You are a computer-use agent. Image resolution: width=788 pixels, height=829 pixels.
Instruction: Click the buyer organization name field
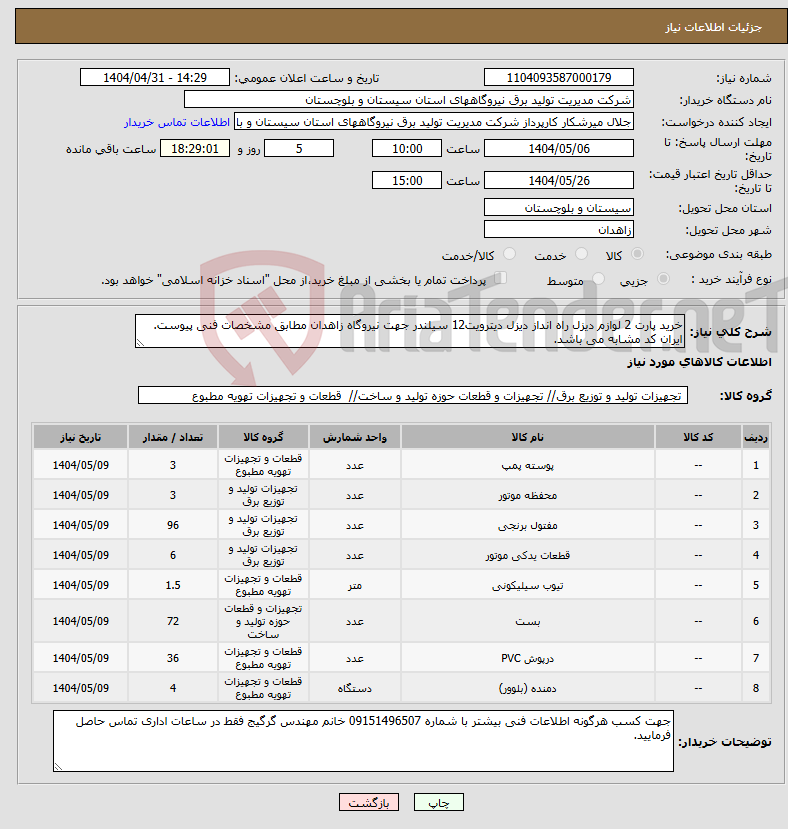click(408, 100)
